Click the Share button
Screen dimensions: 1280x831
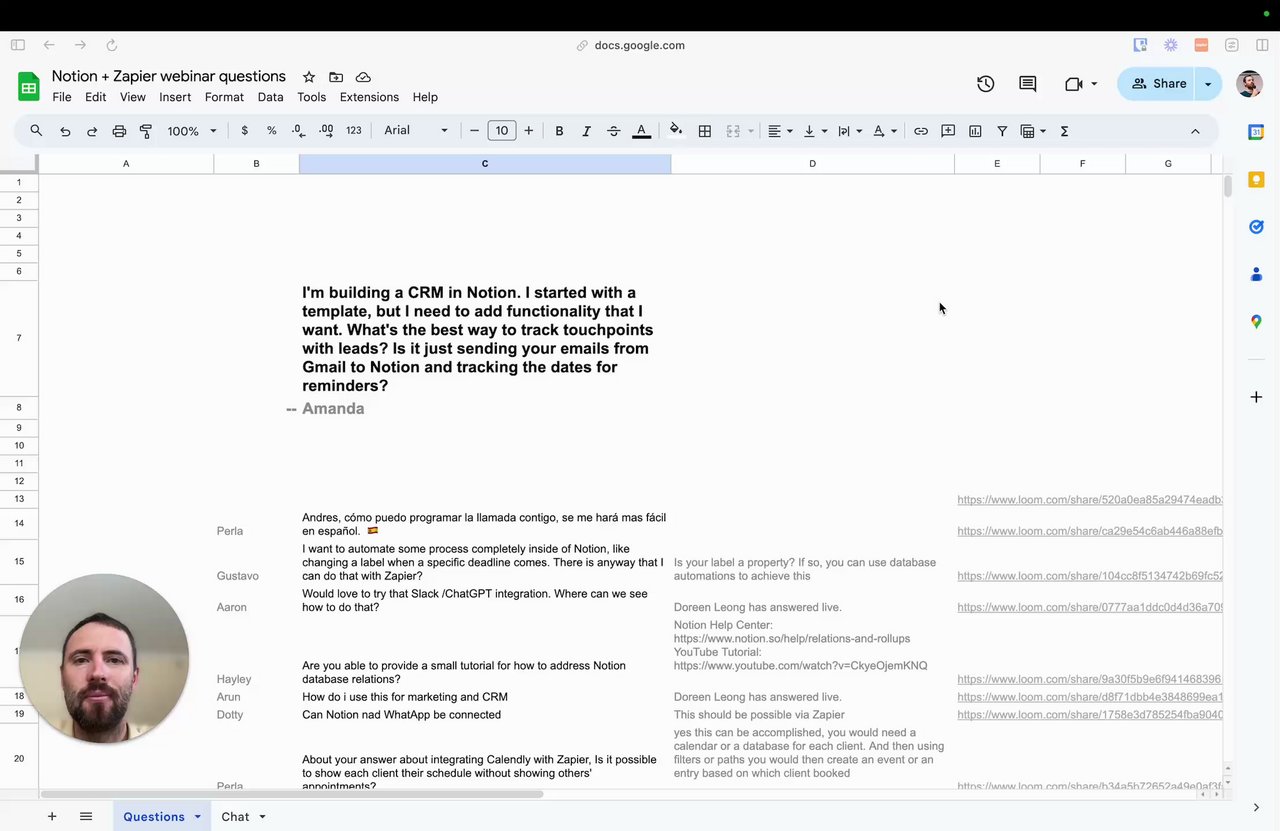(x=1158, y=84)
